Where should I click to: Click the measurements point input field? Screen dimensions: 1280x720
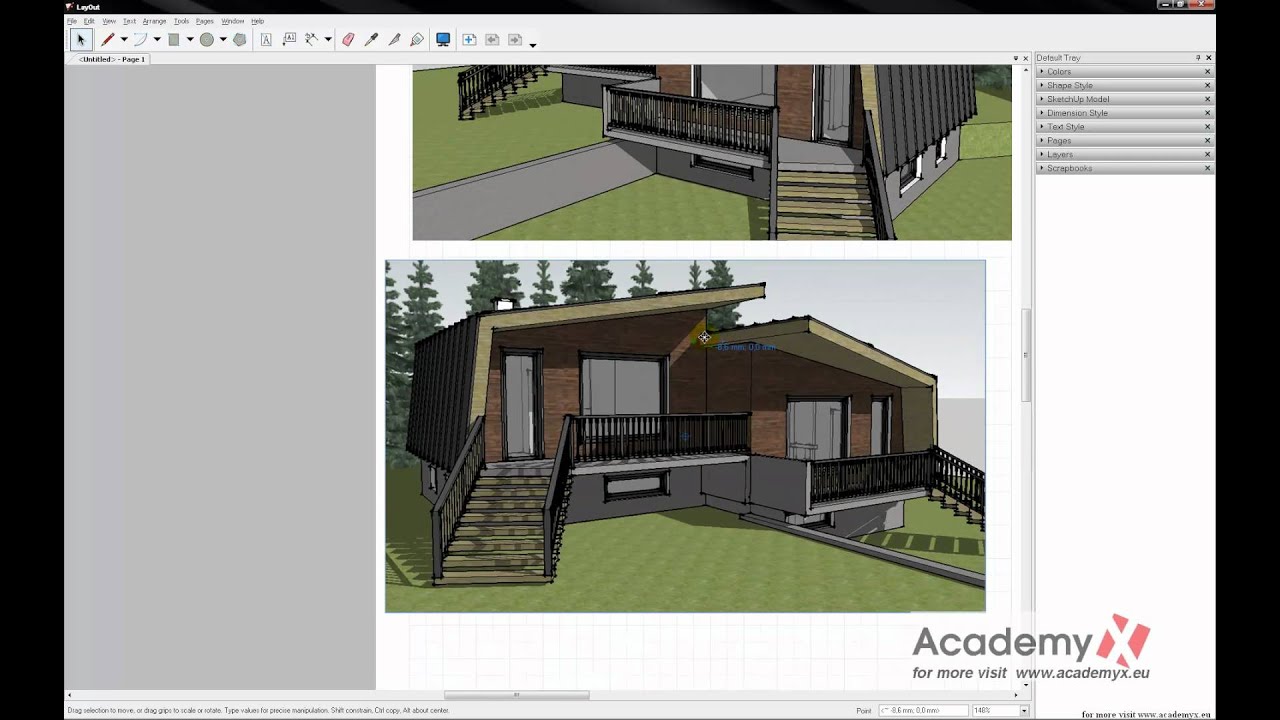click(923, 710)
